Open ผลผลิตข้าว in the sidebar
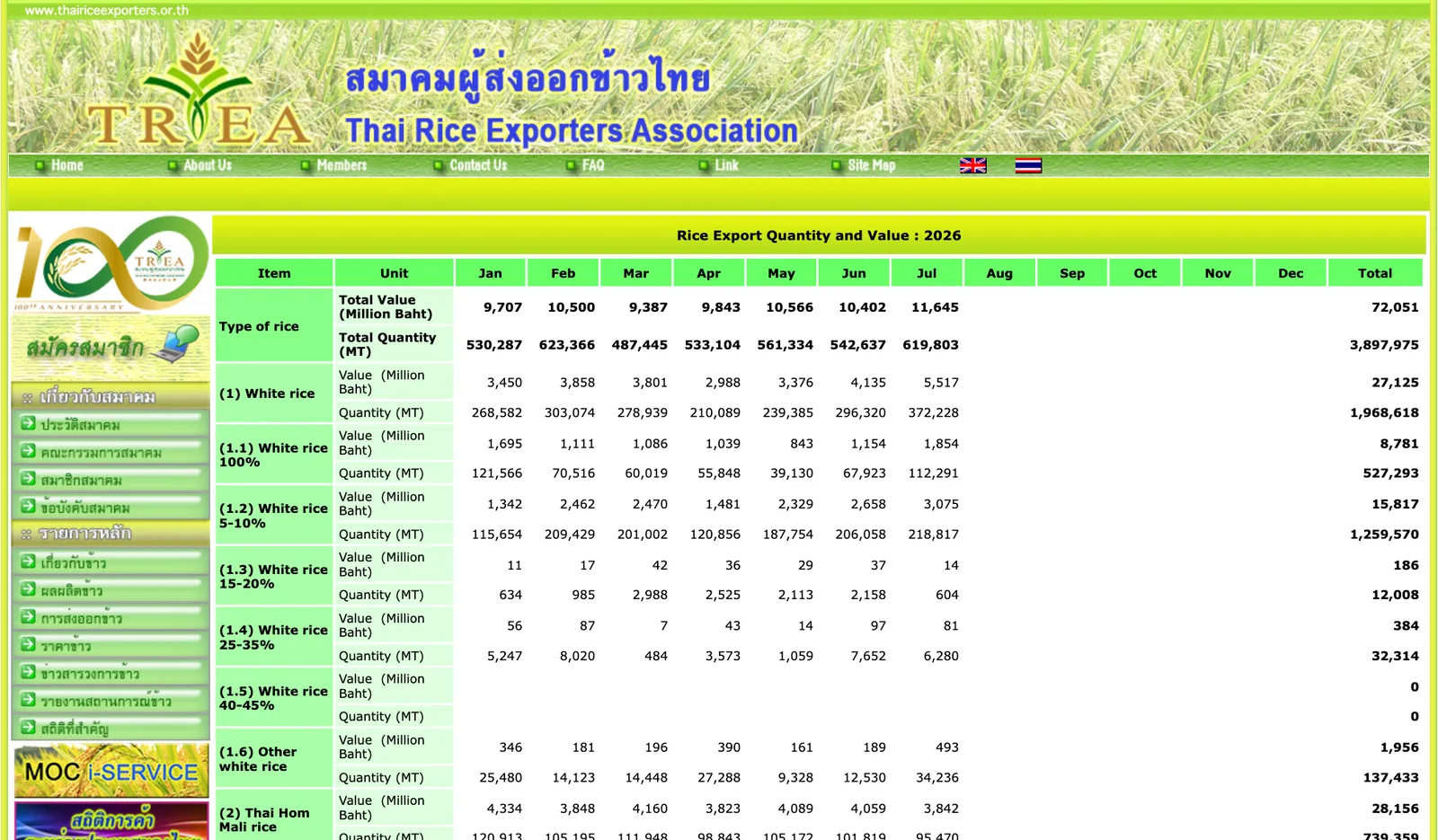Image resolution: width=1438 pixels, height=840 pixels. tap(111, 590)
